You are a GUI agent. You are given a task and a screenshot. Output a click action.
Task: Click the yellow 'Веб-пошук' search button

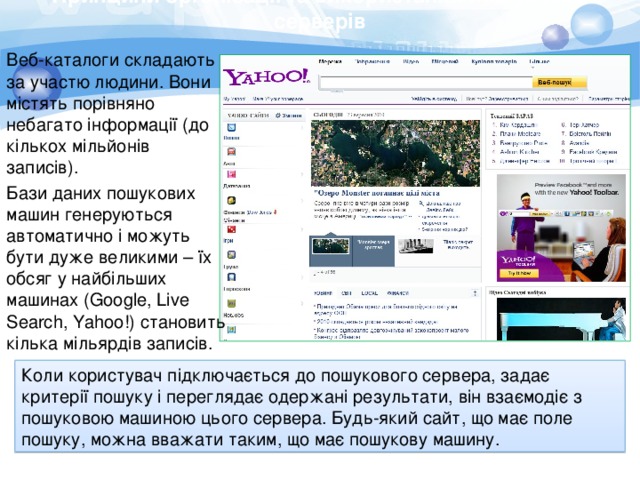[559, 82]
